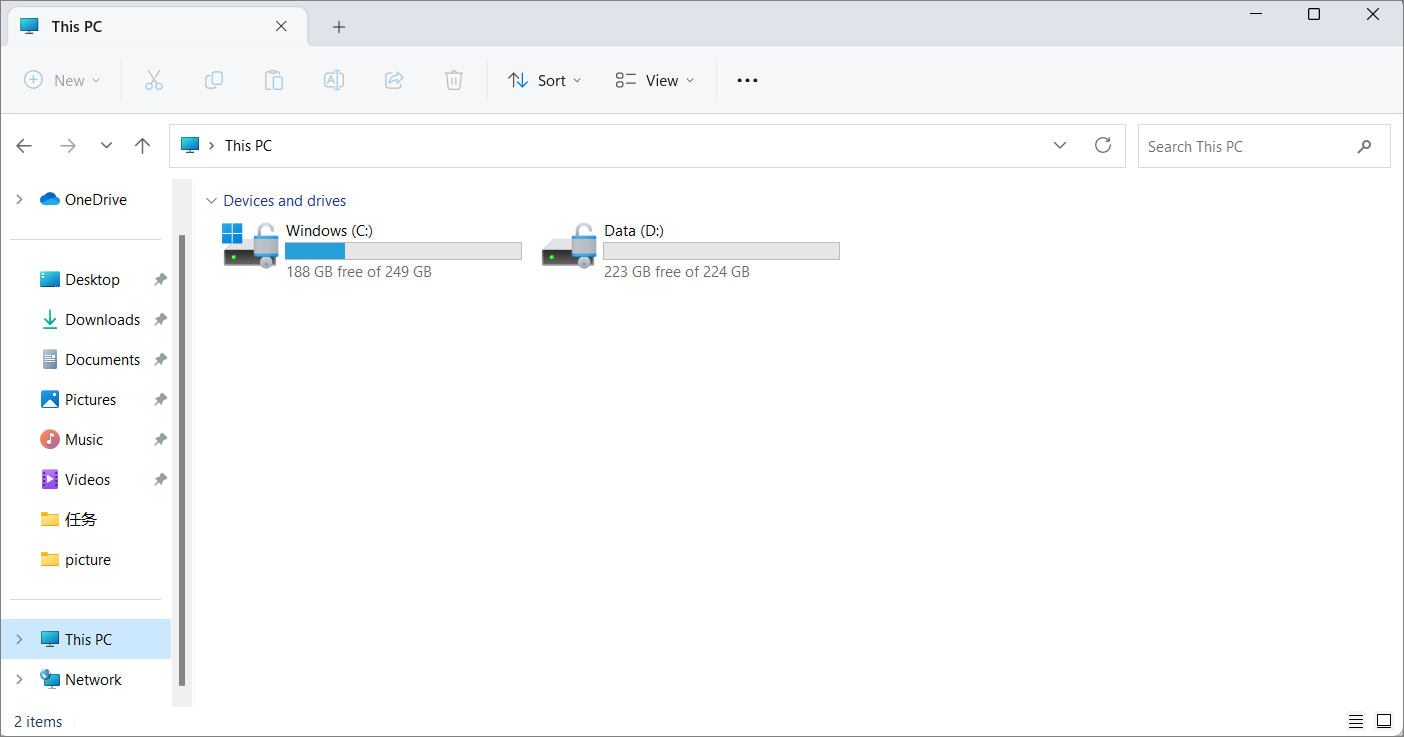Viewport: 1404px width, 737px height.
Task: Click the Data (D:) storage usage bar
Action: tap(721, 251)
